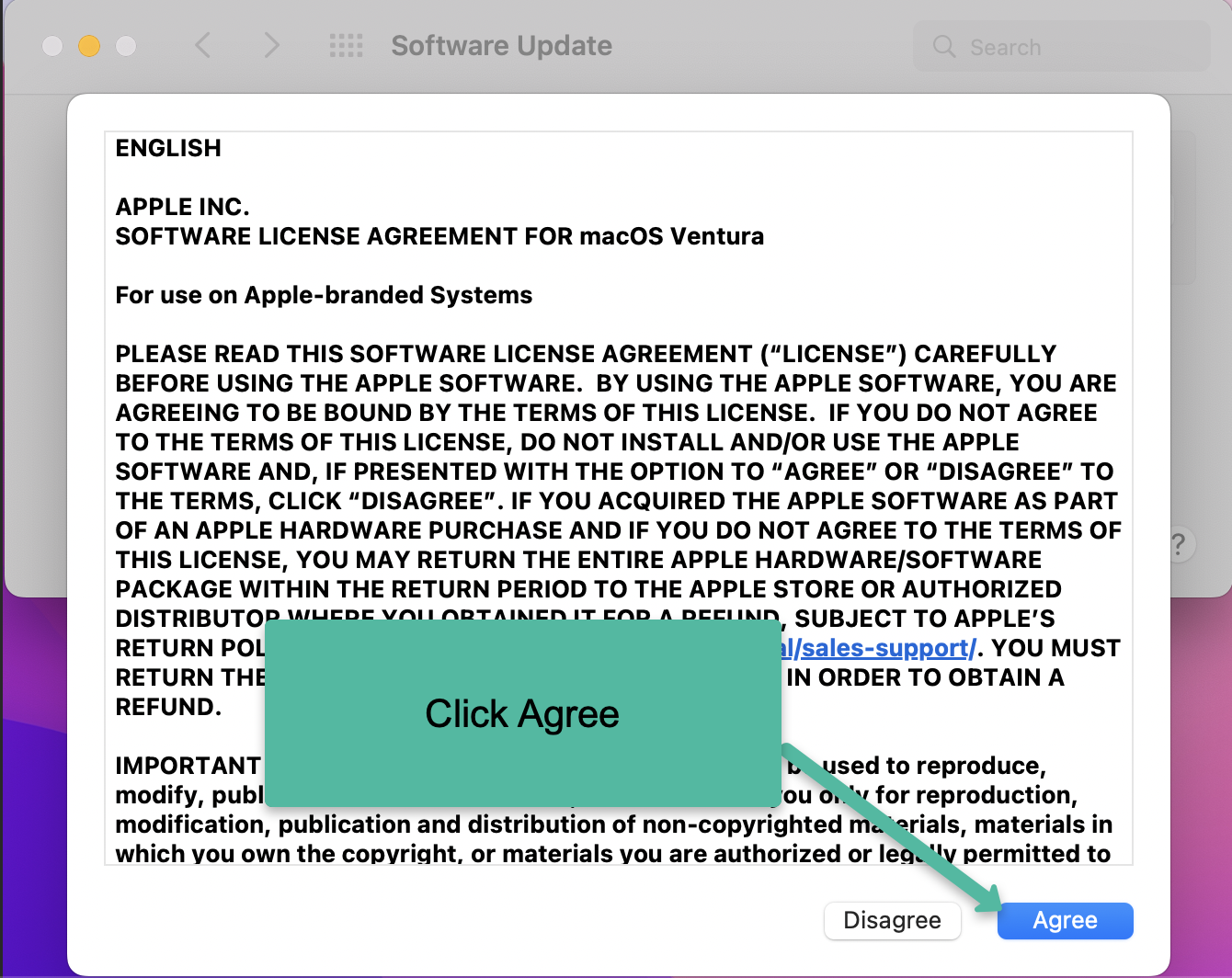
Task: Click the yellow minimize window button
Action: pos(89,45)
